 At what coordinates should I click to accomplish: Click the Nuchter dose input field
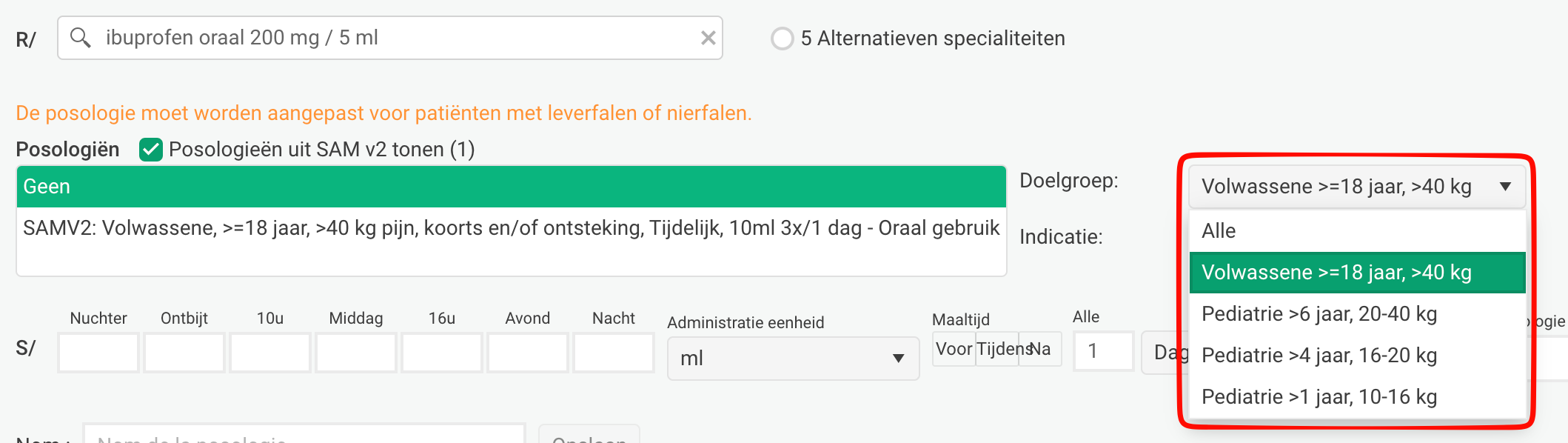[98, 353]
